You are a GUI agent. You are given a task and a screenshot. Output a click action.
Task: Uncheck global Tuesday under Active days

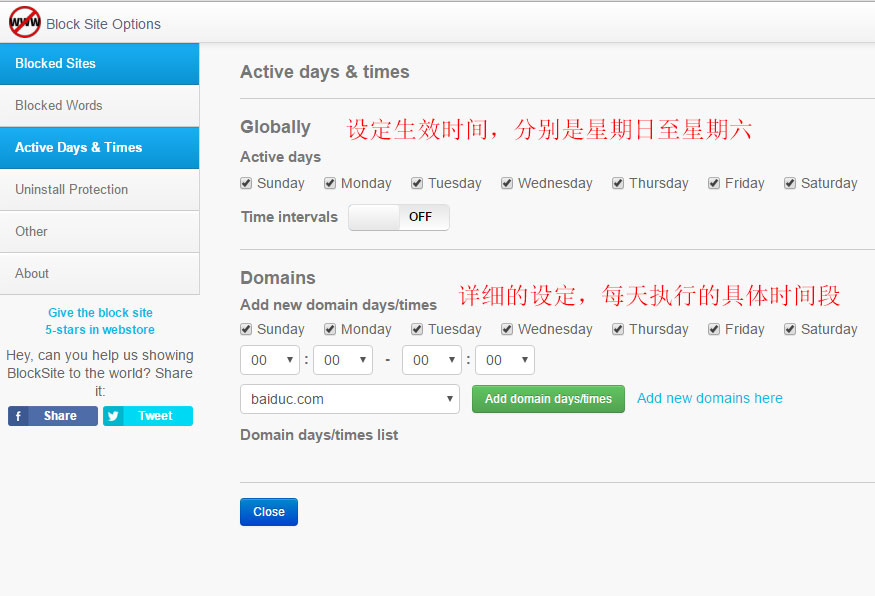[x=417, y=183]
